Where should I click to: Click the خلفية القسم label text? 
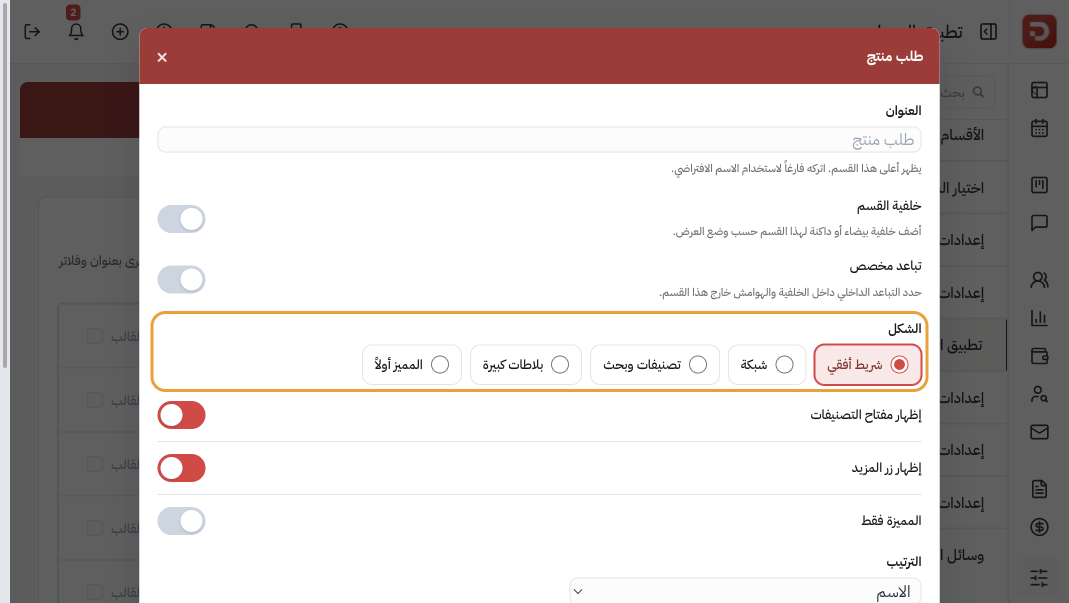tap(889, 206)
